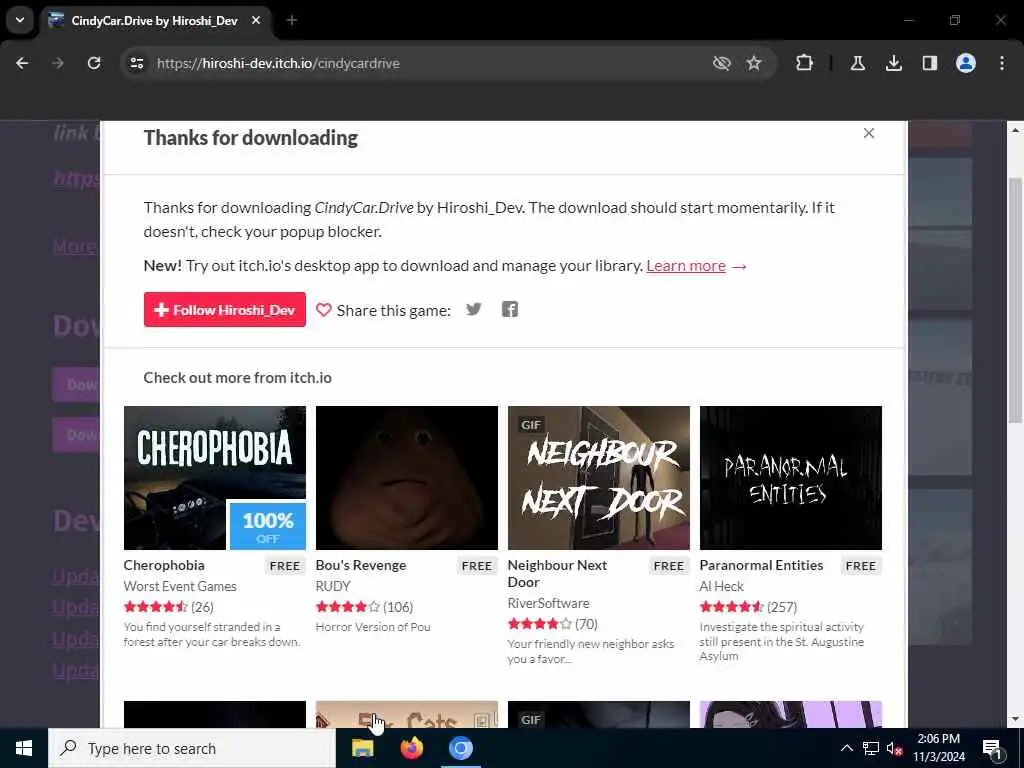Visit the RiverSoftware author page

pos(549,603)
